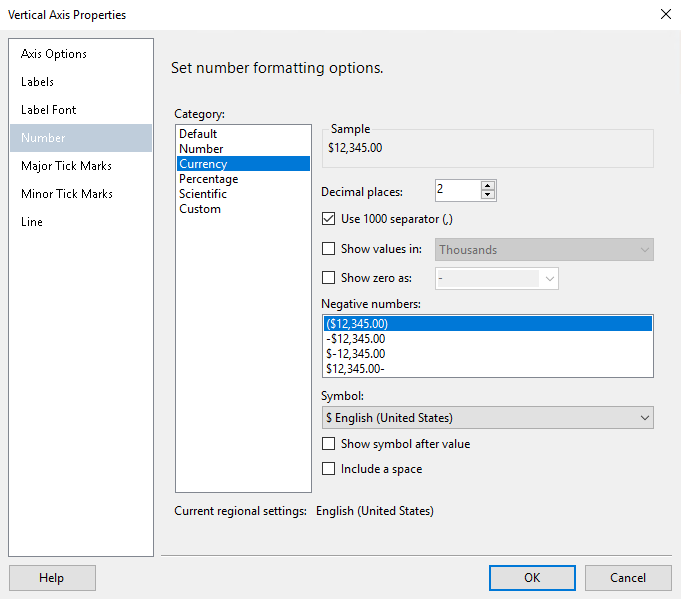Enable Show values in checkbox

tap(328, 250)
